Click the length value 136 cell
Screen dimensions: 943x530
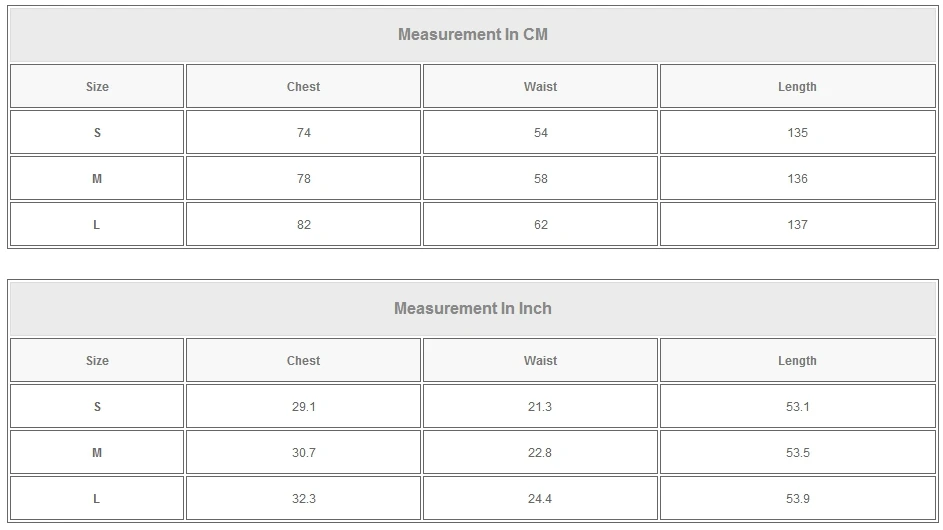coord(797,179)
